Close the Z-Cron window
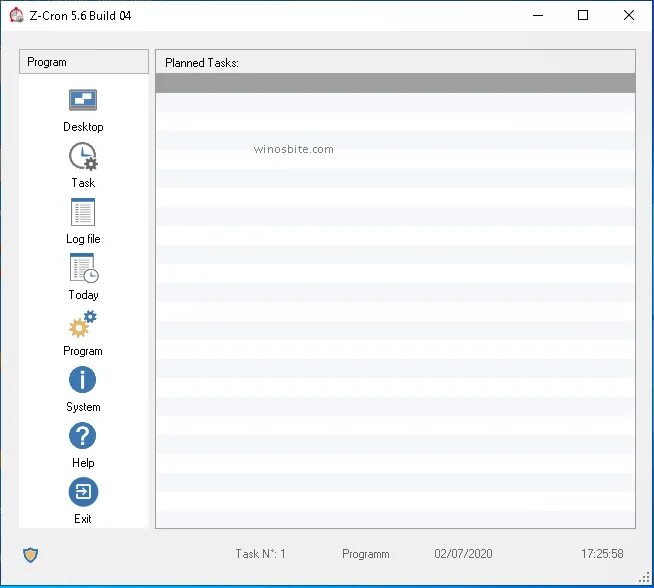The height and width of the screenshot is (588, 654). [629, 15]
